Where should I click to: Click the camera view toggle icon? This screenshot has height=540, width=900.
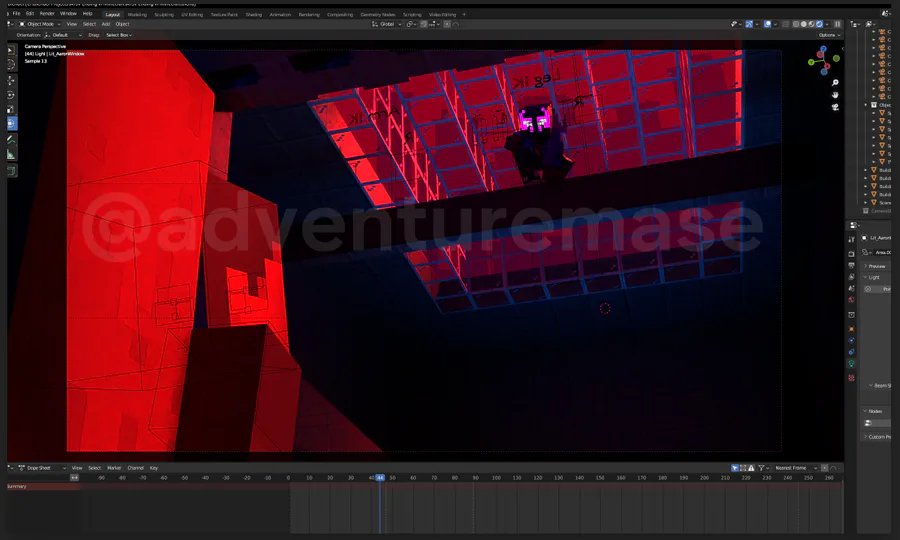click(x=835, y=107)
